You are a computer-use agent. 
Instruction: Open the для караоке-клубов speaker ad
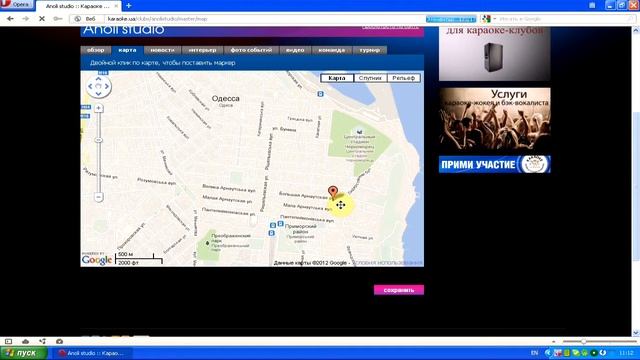[x=495, y=53]
